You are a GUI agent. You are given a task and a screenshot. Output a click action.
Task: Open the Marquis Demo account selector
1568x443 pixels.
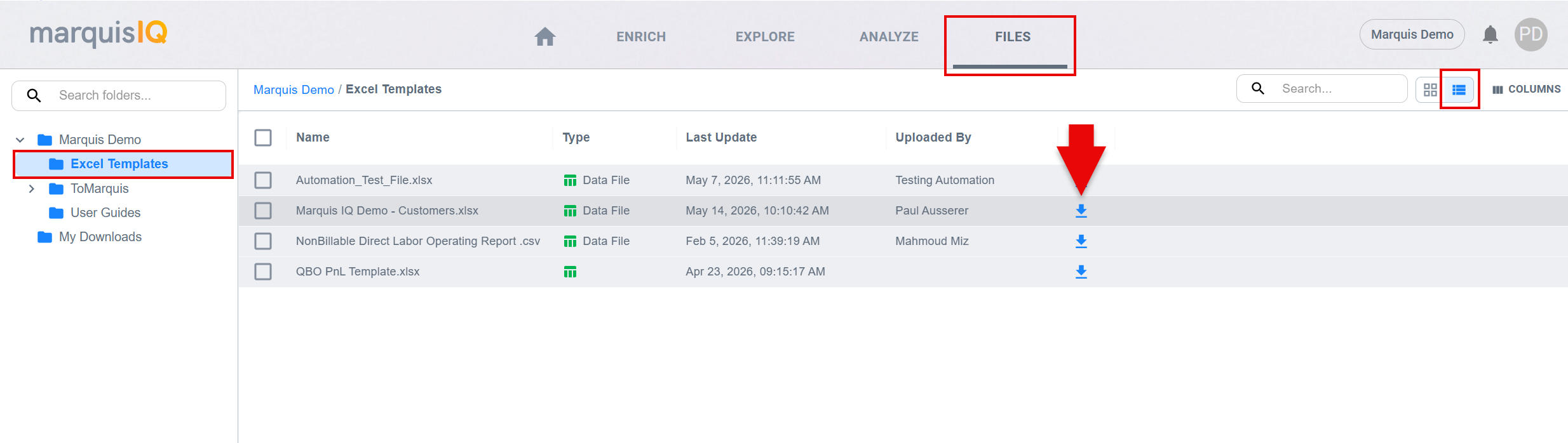tap(1412, 34)
